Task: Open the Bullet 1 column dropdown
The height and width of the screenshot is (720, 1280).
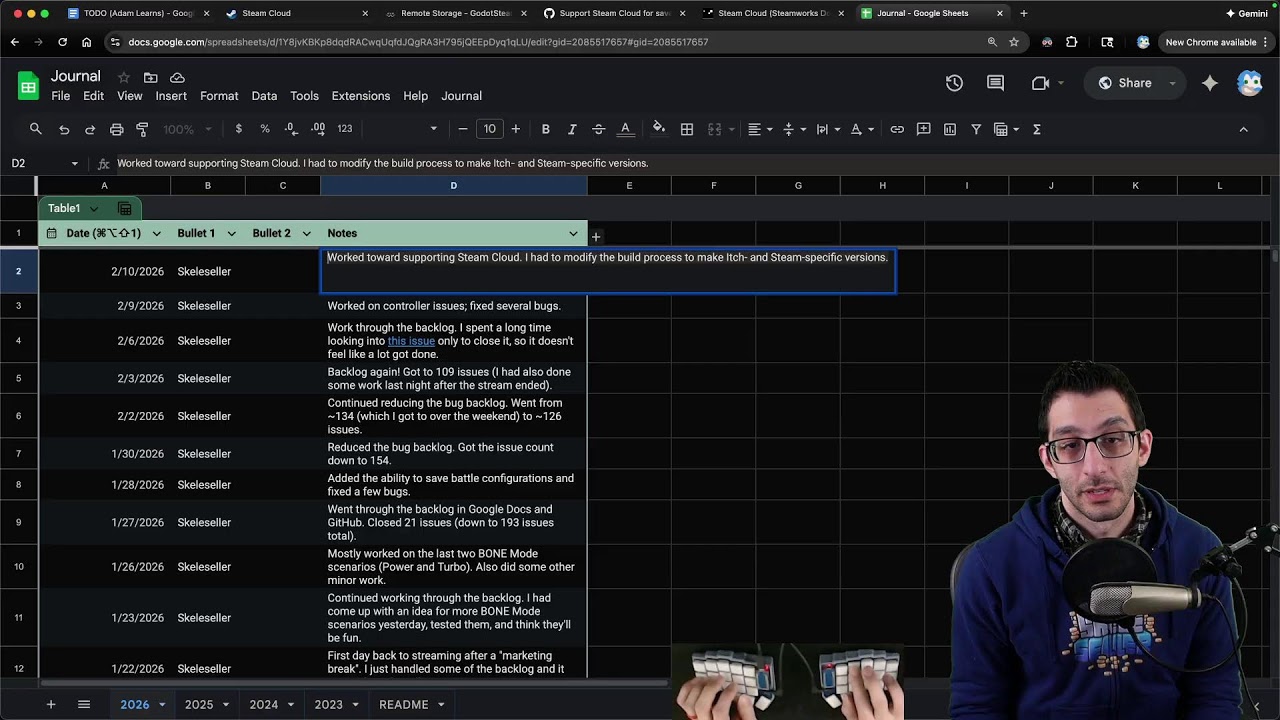Action: tap(231, 234)
